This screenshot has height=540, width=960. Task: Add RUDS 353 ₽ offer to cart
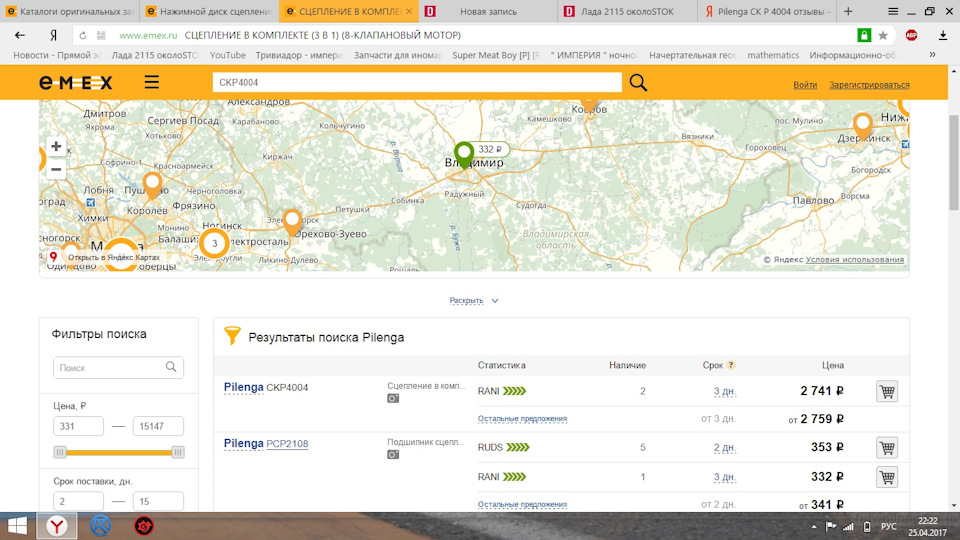point(887,448)
